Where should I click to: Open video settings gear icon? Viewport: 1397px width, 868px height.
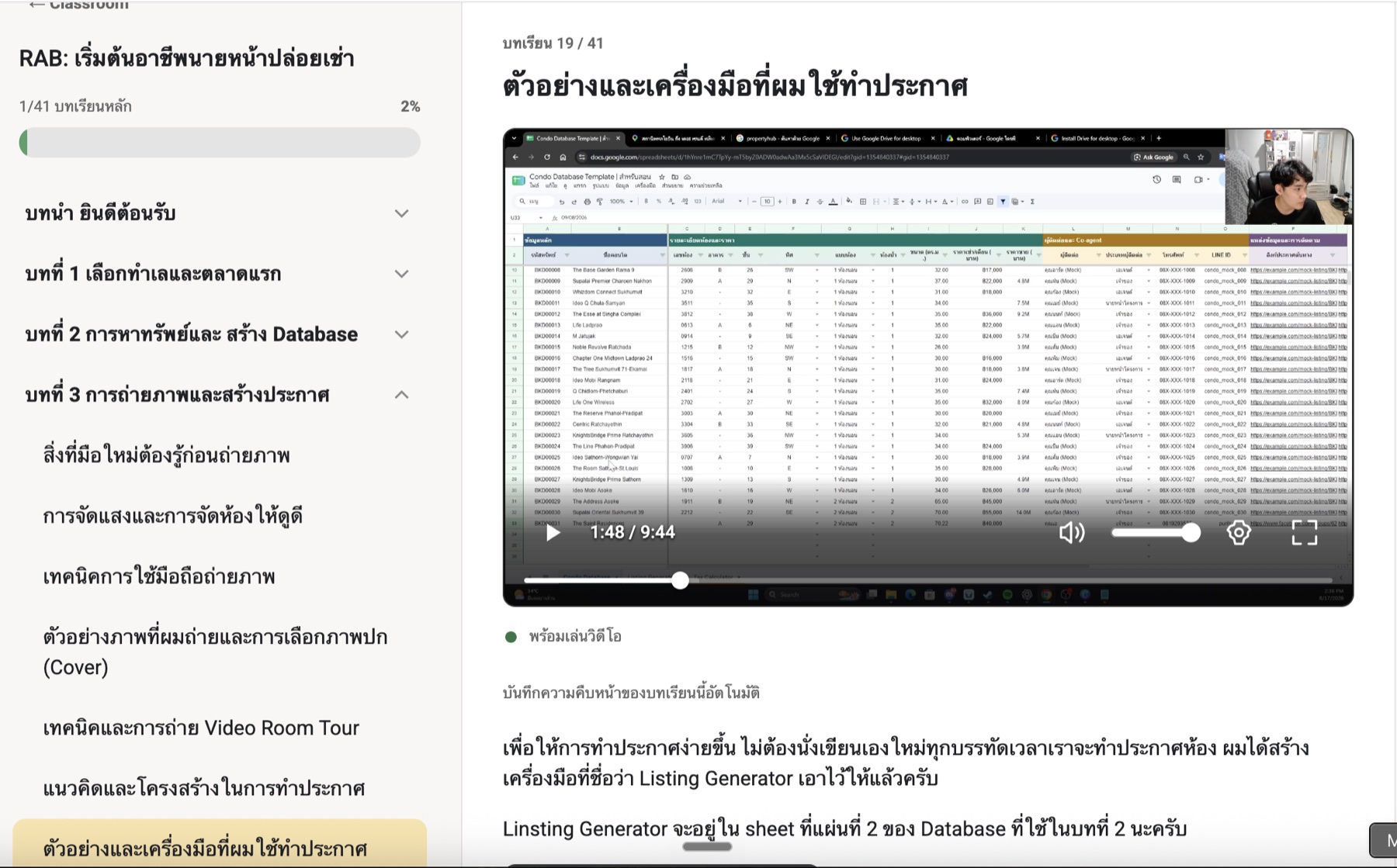pyautogui.click(x=1239, y=532)
